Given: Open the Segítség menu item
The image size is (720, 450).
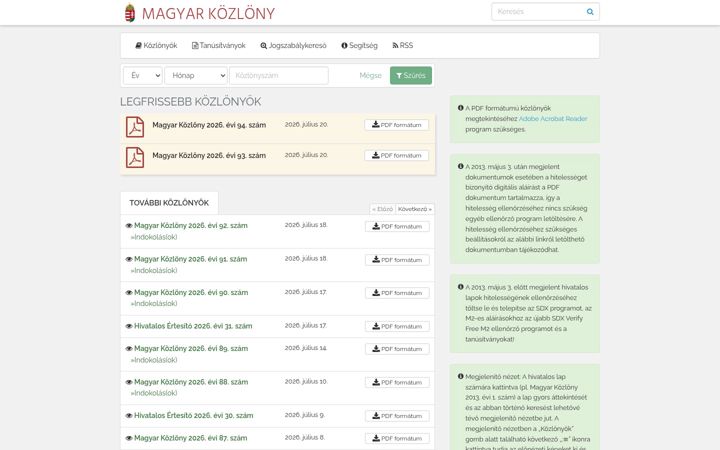Looking at the screenshot, I should click(360, 45).
